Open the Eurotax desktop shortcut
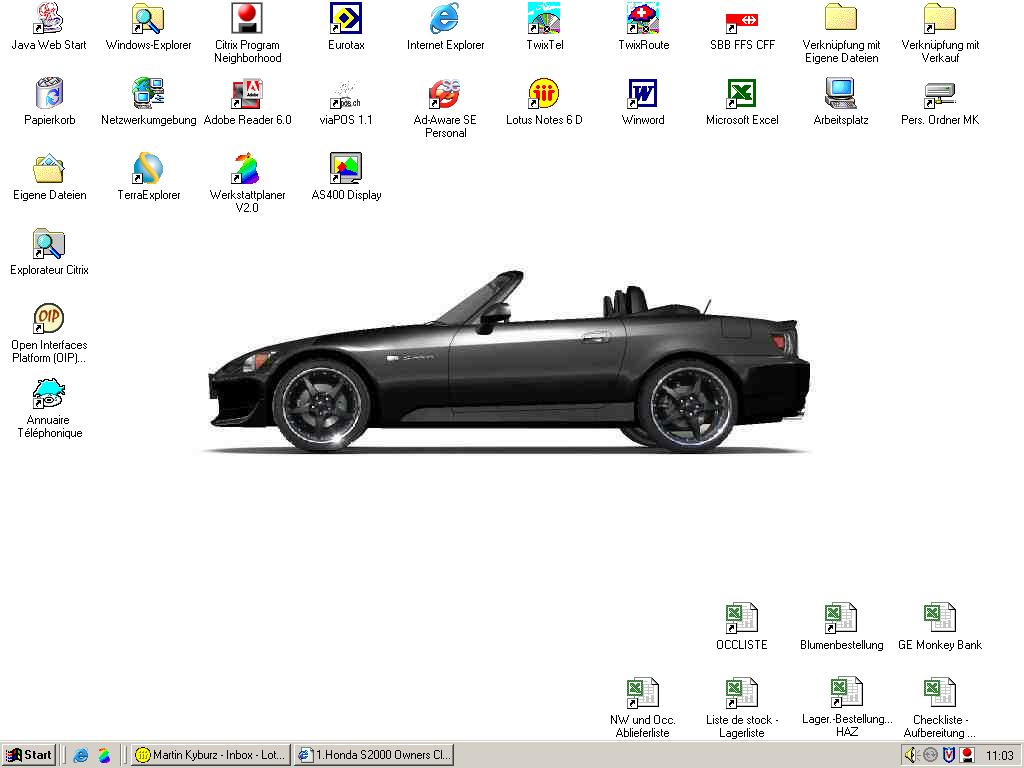Viewport: 1024px width, 768px height. pyautogui.click(x=346, y=20)
